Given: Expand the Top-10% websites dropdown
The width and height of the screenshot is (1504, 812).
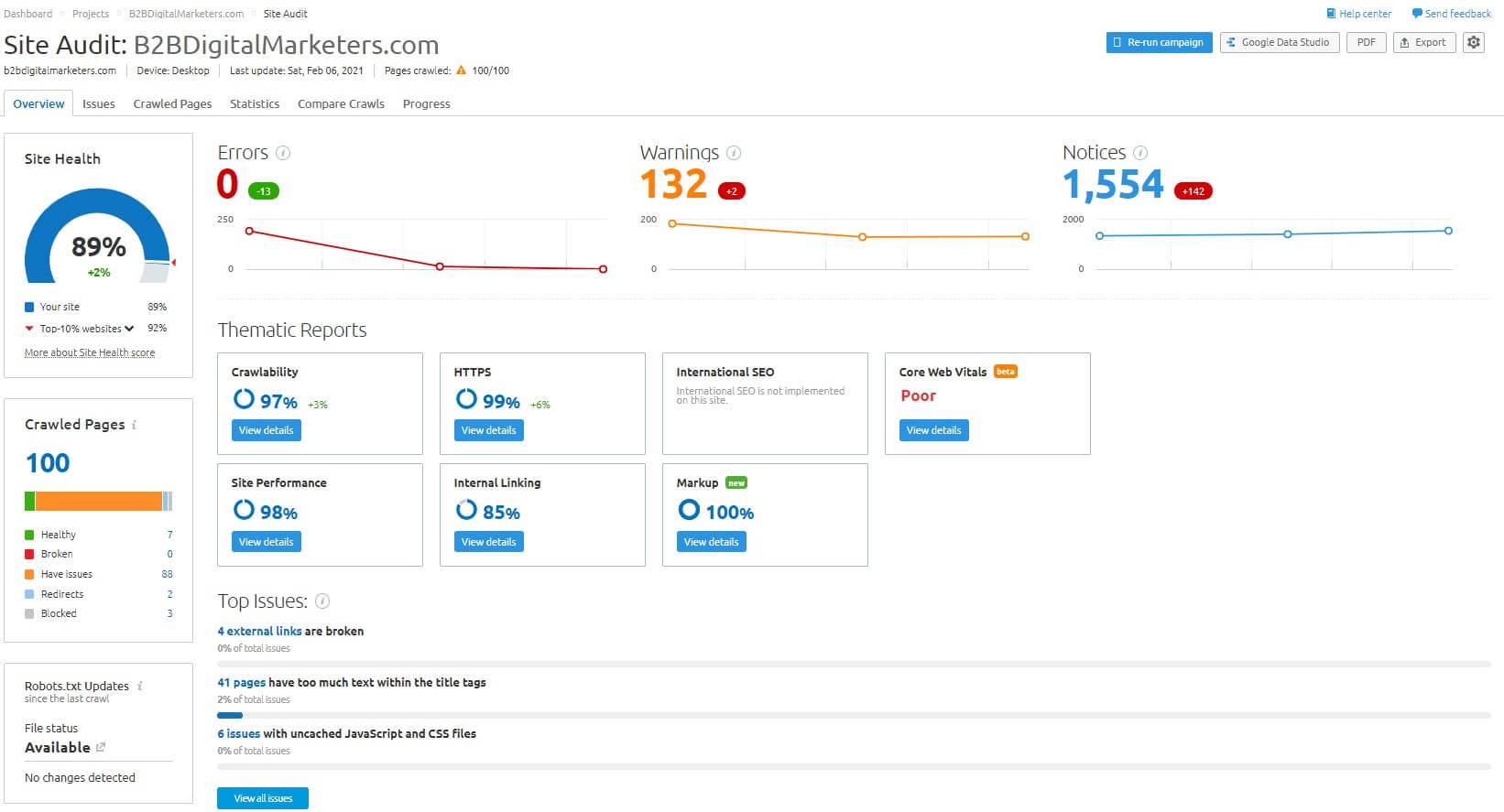Looking at the screenshot, I should coord(129,329).
